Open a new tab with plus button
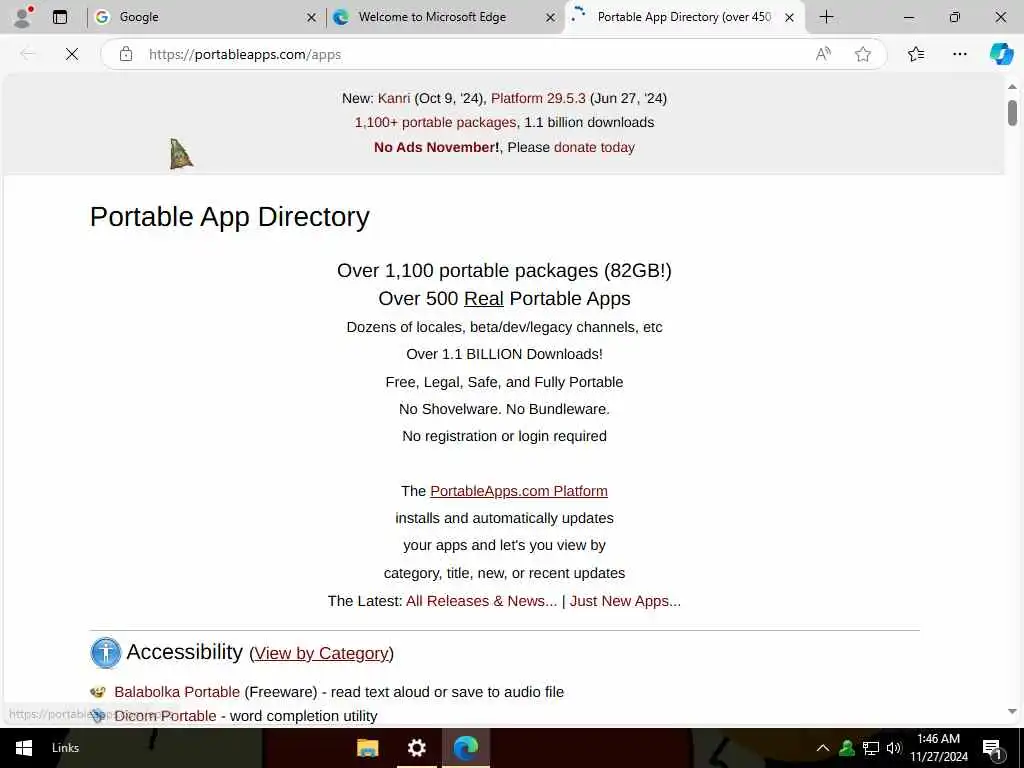1024x768 pixels. (x=826, y=17)
